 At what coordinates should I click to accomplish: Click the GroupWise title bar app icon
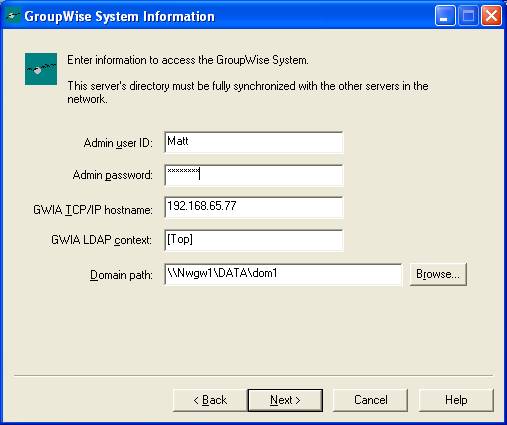point(13,16)
